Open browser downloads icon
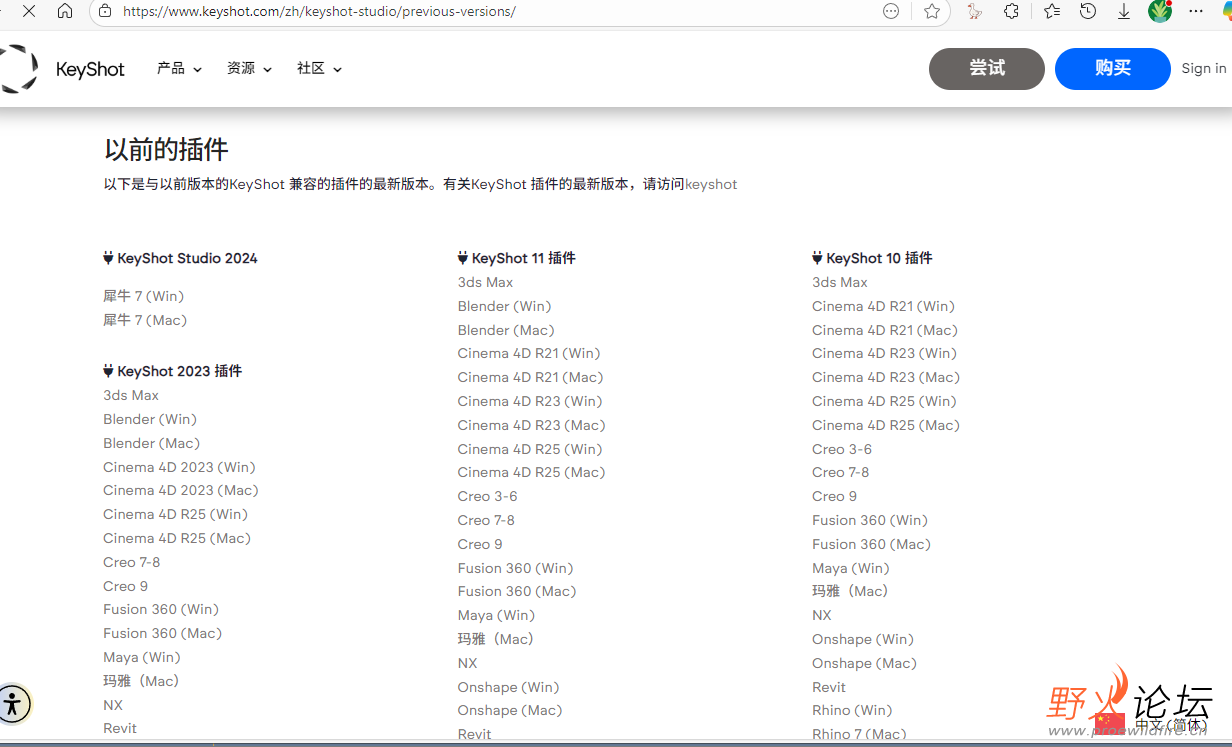This screenshot has width=1232, height=747. [x=1124, y=11]
